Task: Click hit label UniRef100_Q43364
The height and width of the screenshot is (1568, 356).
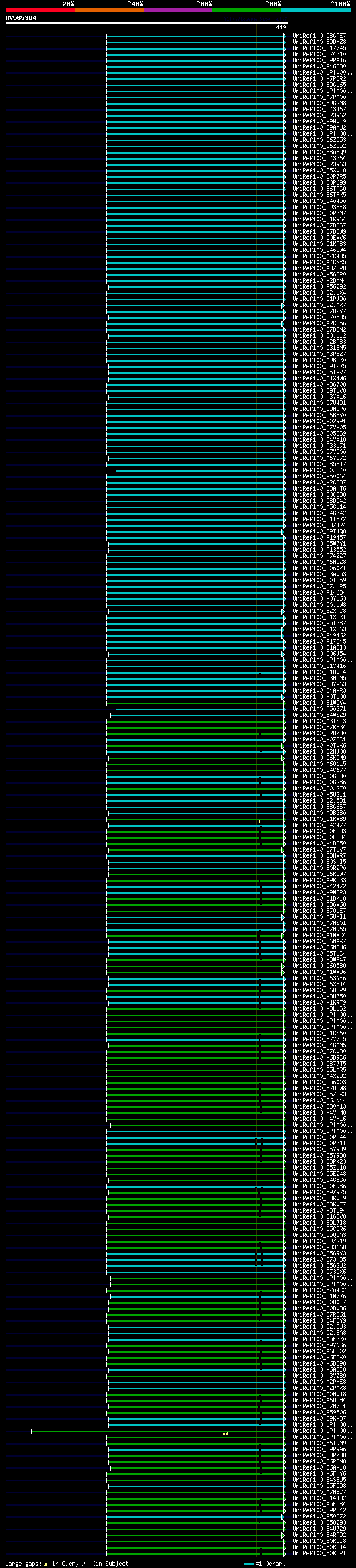Action: pyautogui.click(x=319, y=159)
